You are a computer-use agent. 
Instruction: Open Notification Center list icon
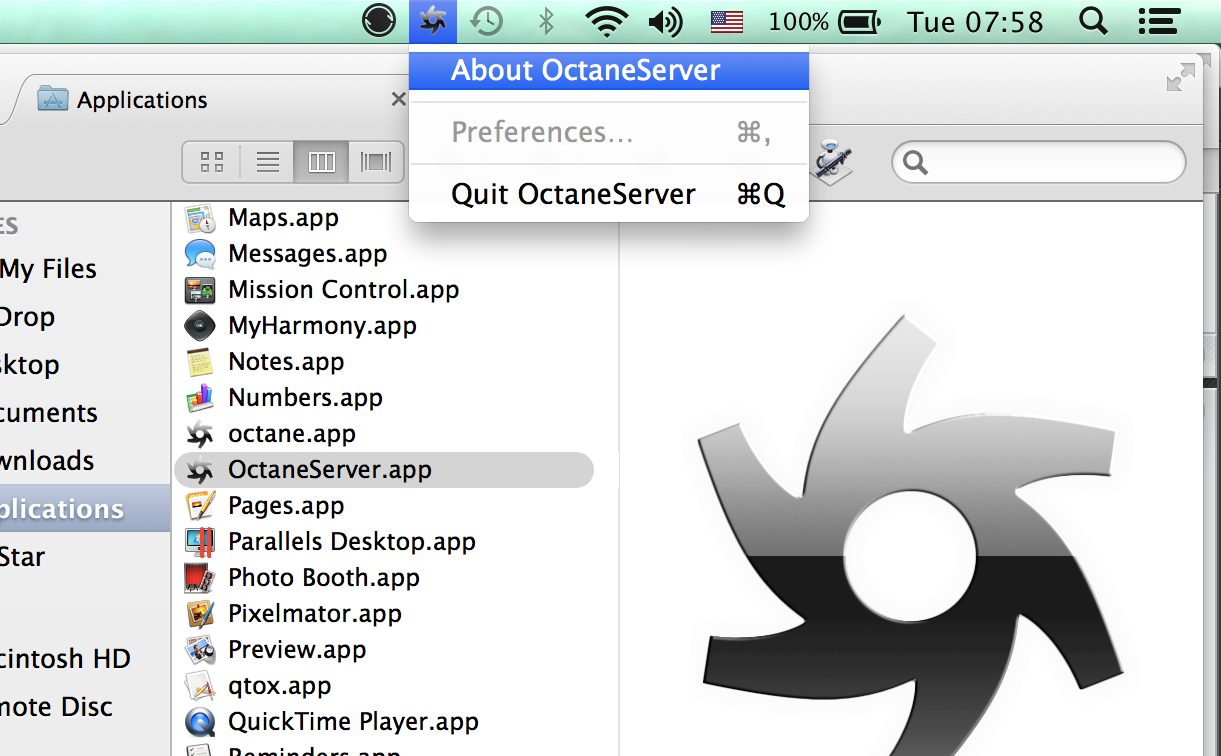tap(1159, 21)
